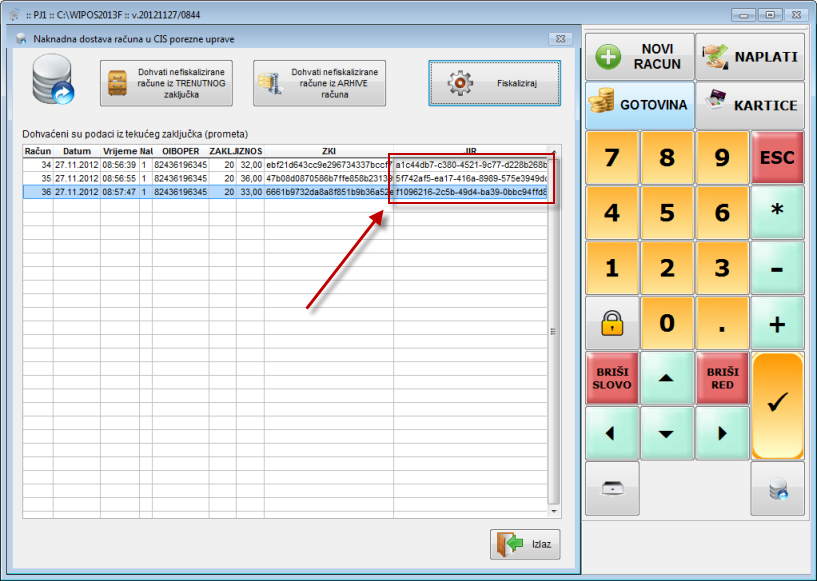
Task: Click the ZKI column header
Action: coord(328,151)
